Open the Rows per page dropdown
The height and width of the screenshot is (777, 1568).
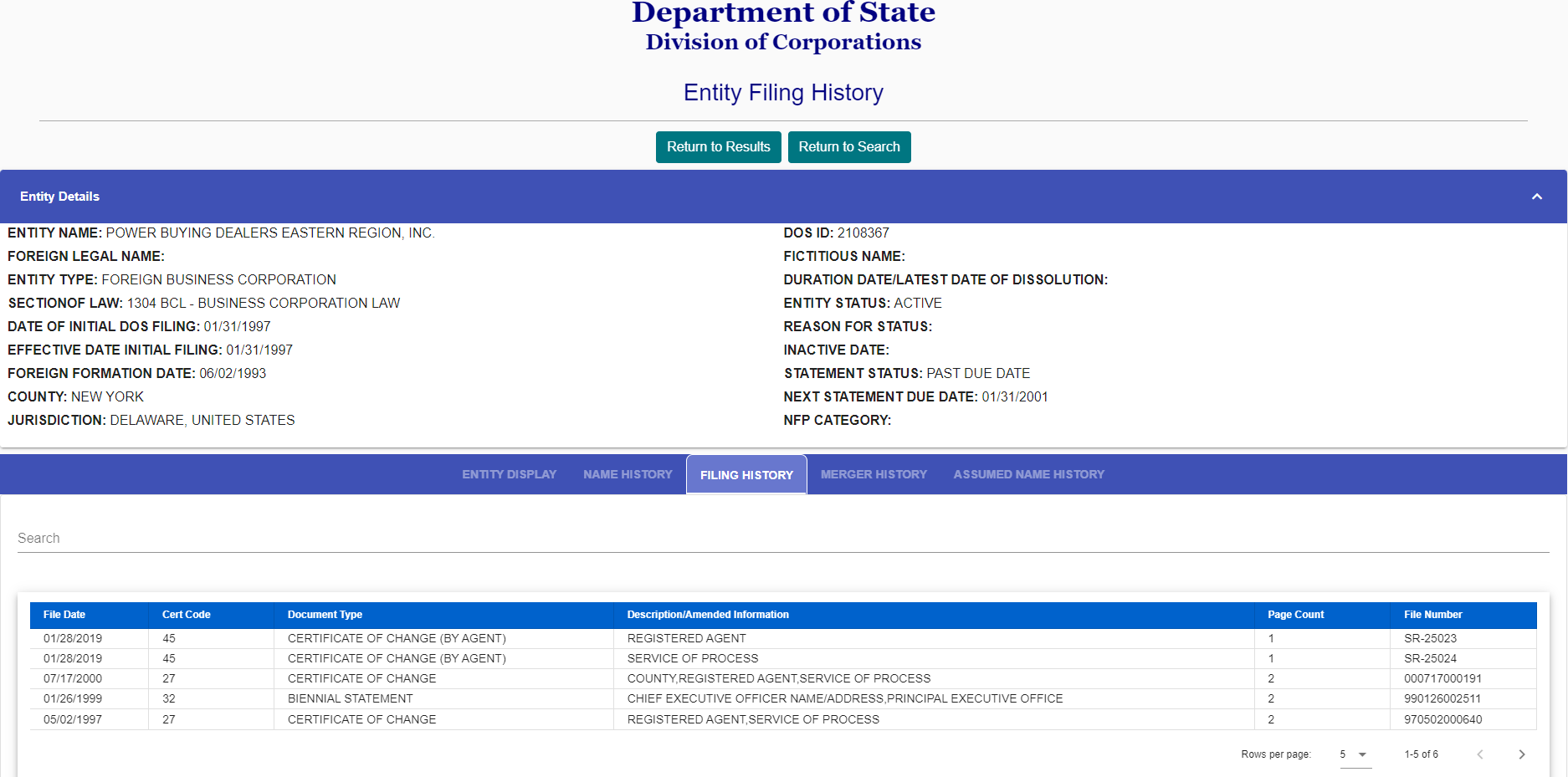pyautogui.click(x=1353, y=754)
